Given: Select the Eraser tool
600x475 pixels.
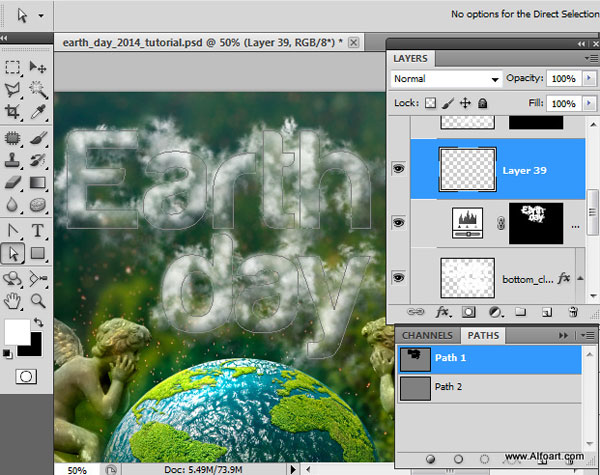Looking at the screenshot, I should 13,182.
